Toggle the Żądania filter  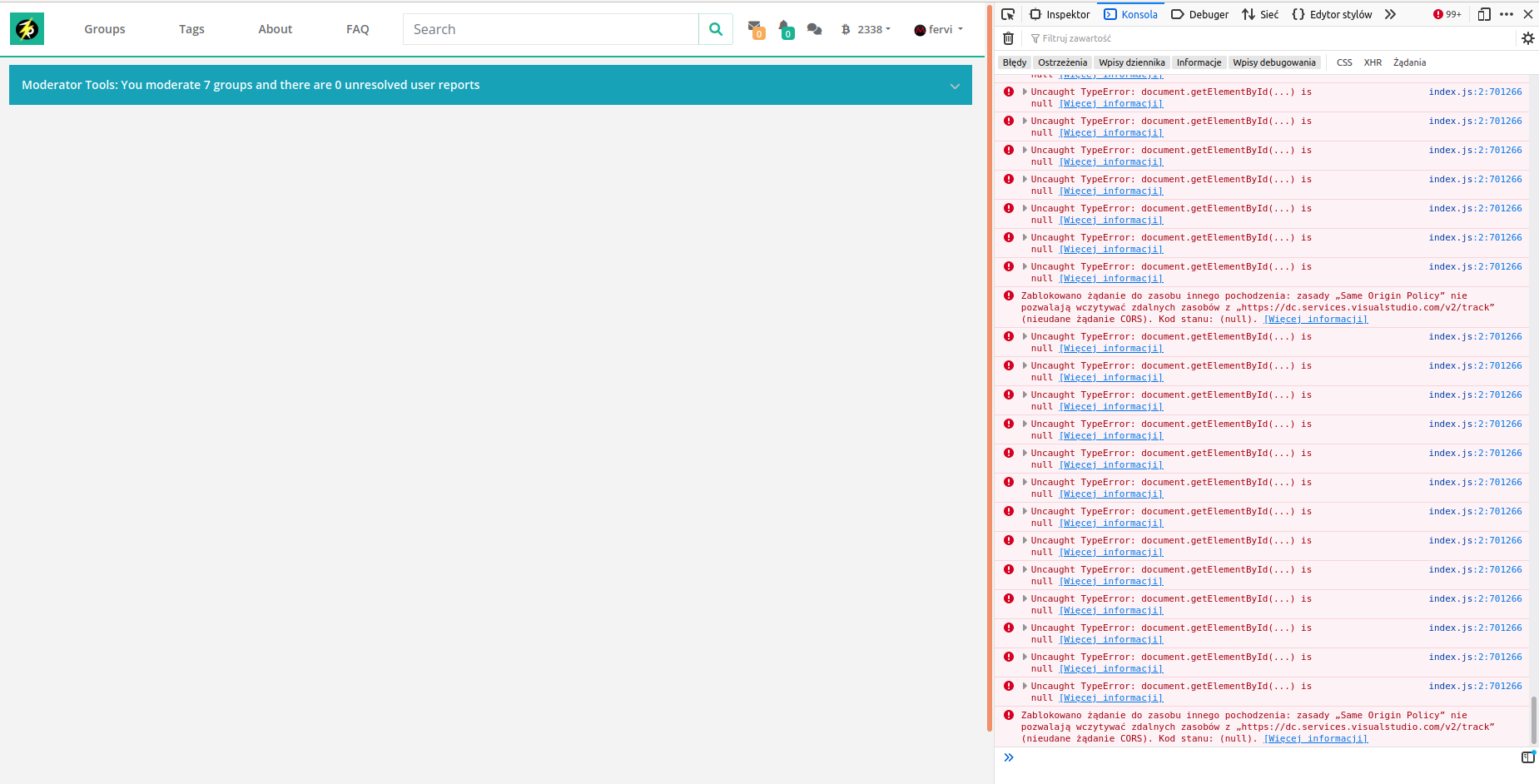tap(1409, 62)
